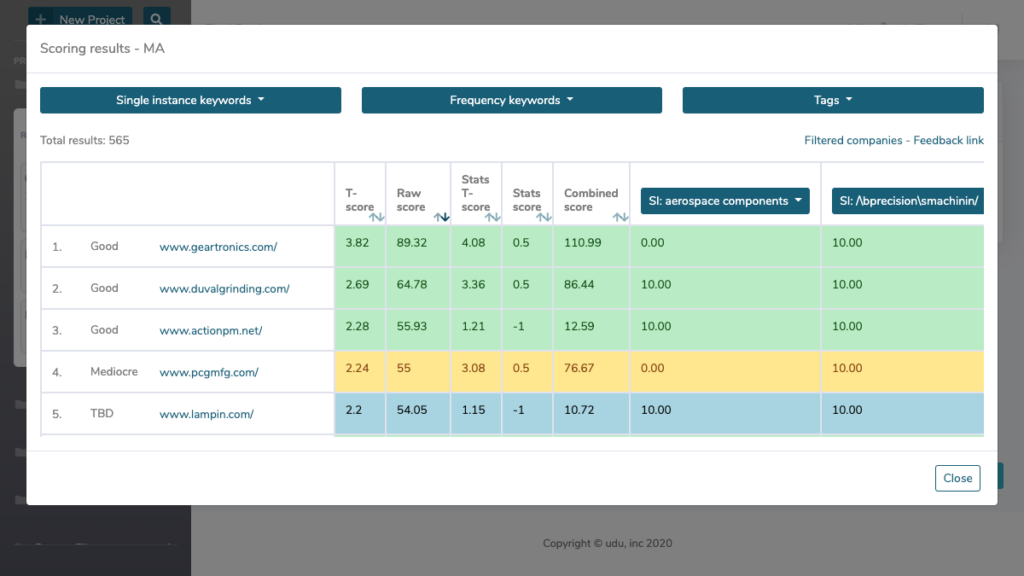Image resolution: width=1024 pixels, height=576 pixels.
Task: Select Stats T-score value 4.08
Action: click(473, 243)
